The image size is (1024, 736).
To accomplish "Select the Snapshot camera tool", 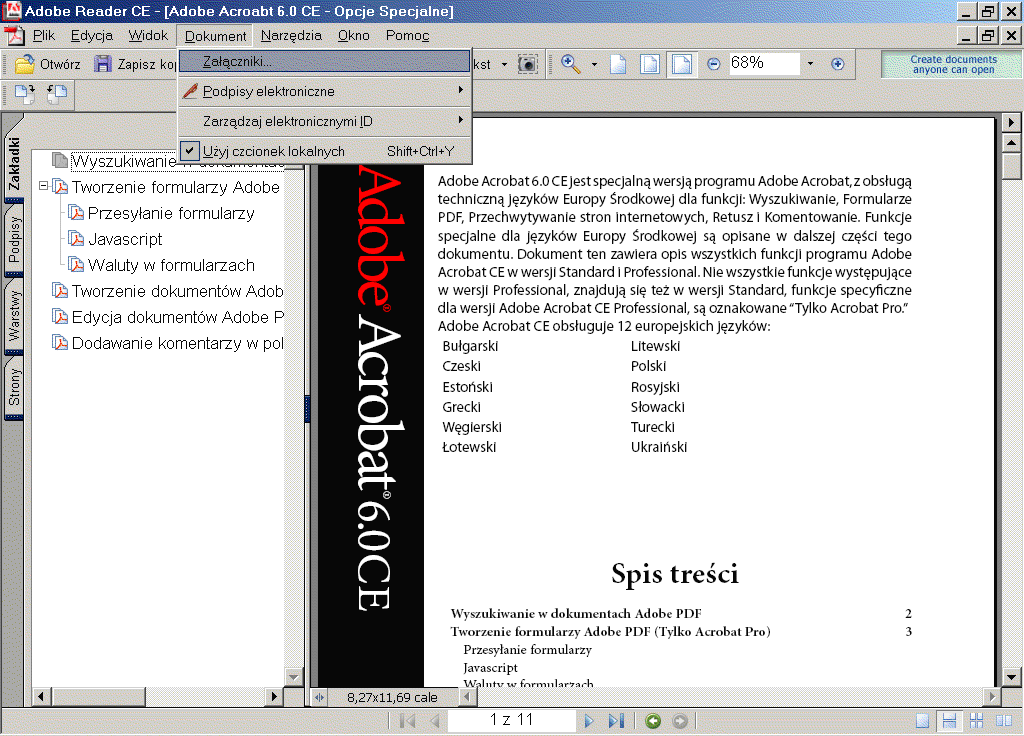I will pos(528,63).
